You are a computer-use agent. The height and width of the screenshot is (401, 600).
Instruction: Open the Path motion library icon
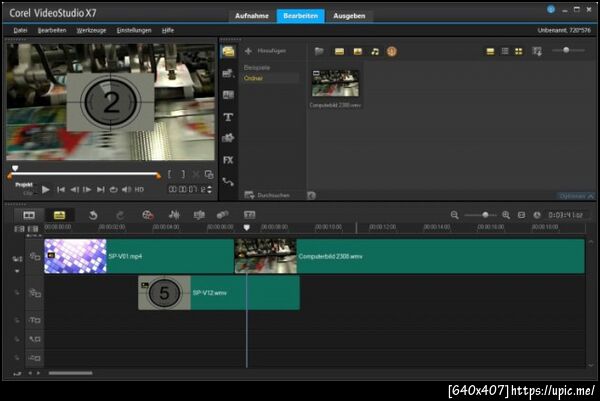click(228, 182)
